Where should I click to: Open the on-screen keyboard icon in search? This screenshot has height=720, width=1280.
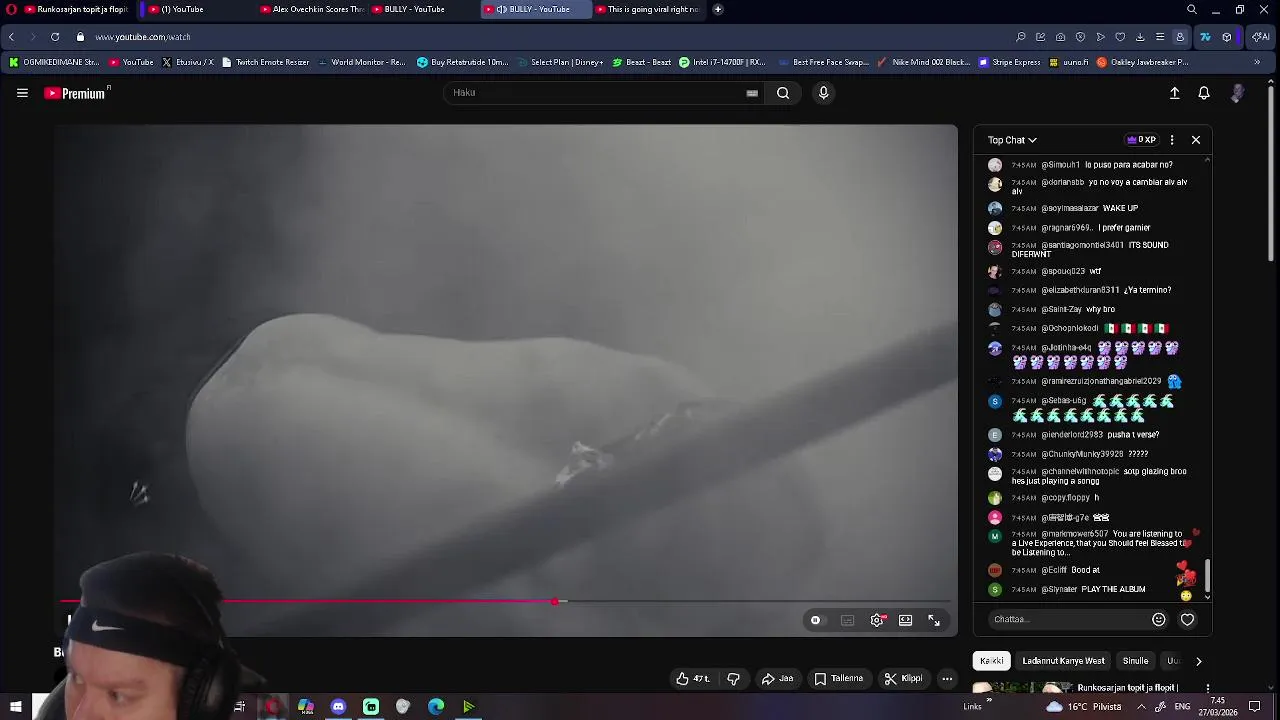[x=752, y=93]
